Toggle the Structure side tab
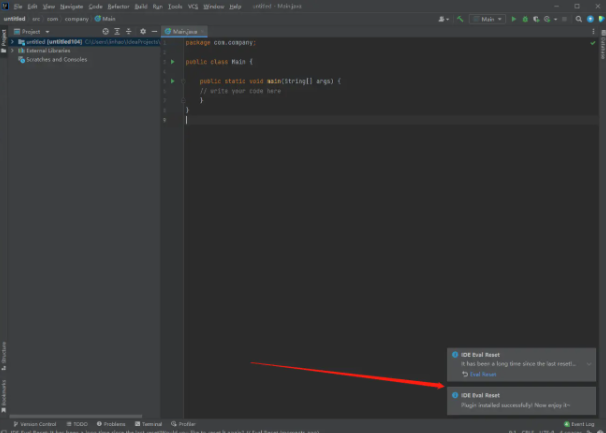 (4, 356)
